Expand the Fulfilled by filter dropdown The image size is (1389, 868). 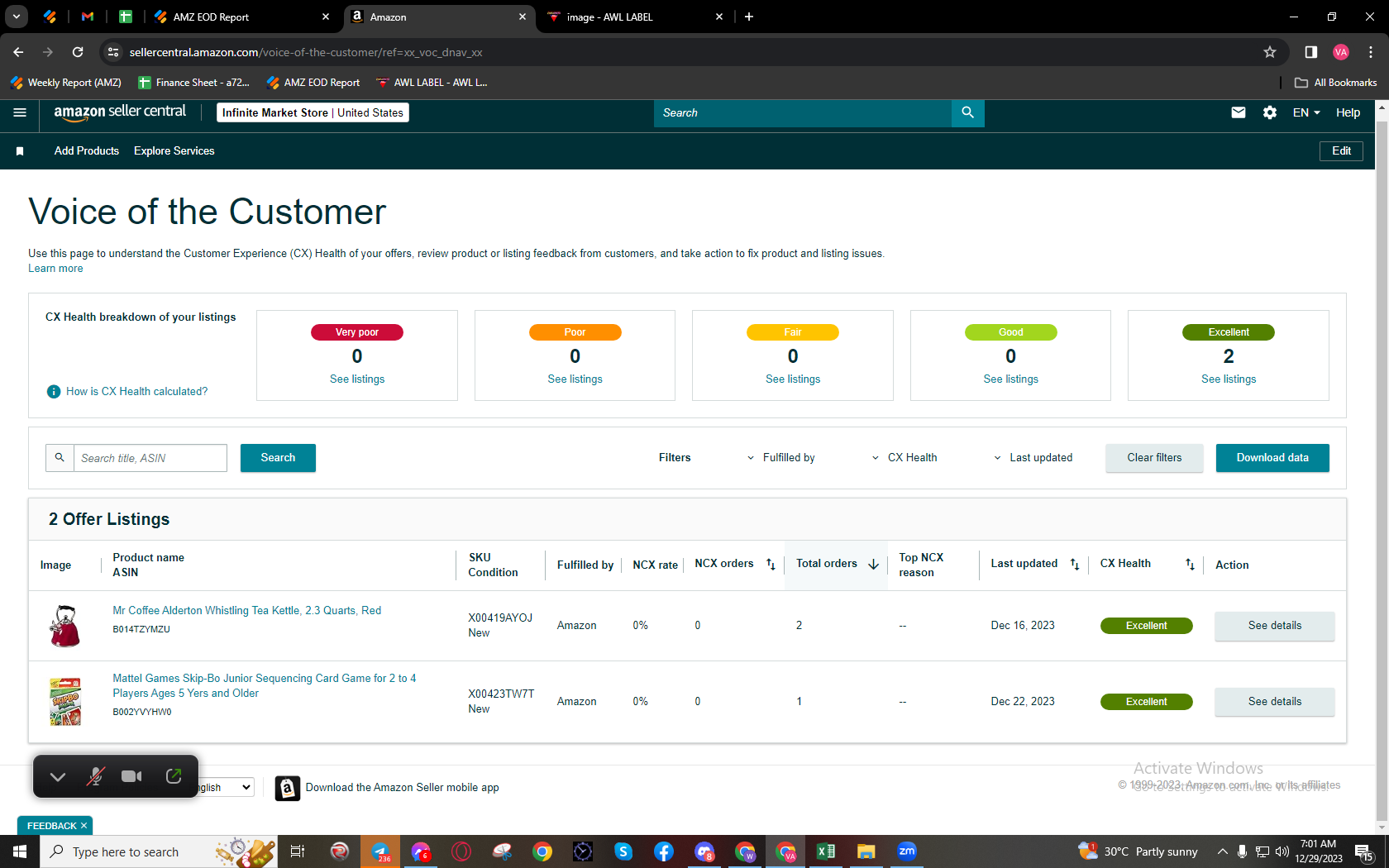pyautogui.click(x=780, y=458)
